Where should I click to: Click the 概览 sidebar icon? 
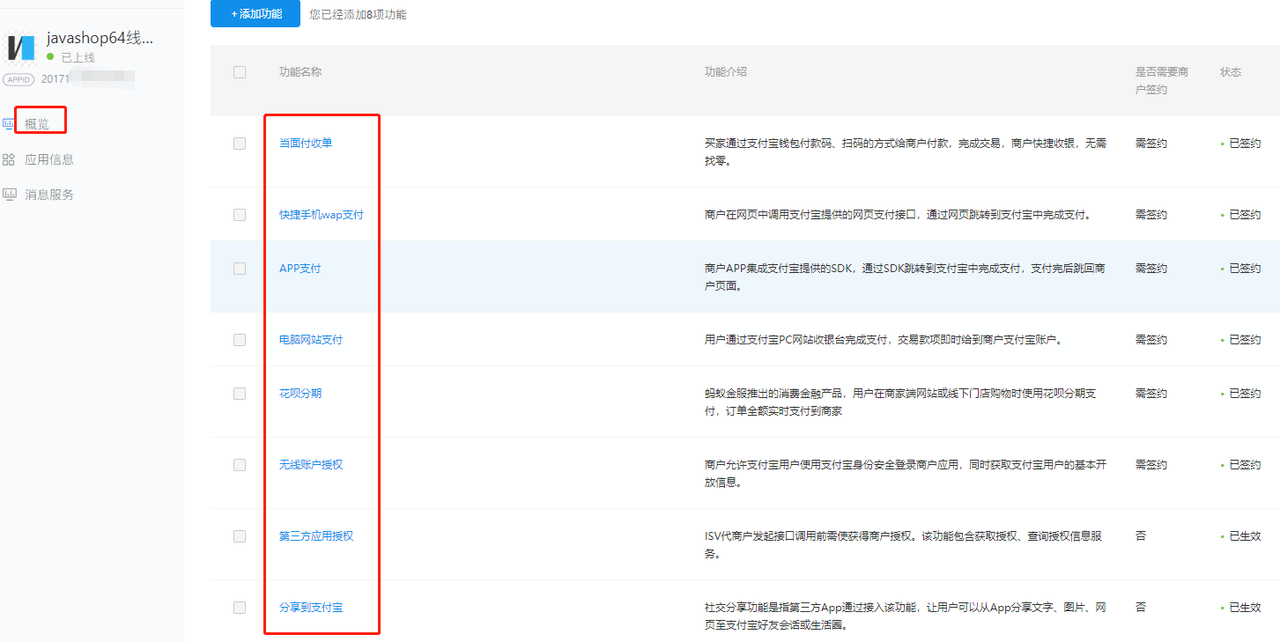coord(8,124)
